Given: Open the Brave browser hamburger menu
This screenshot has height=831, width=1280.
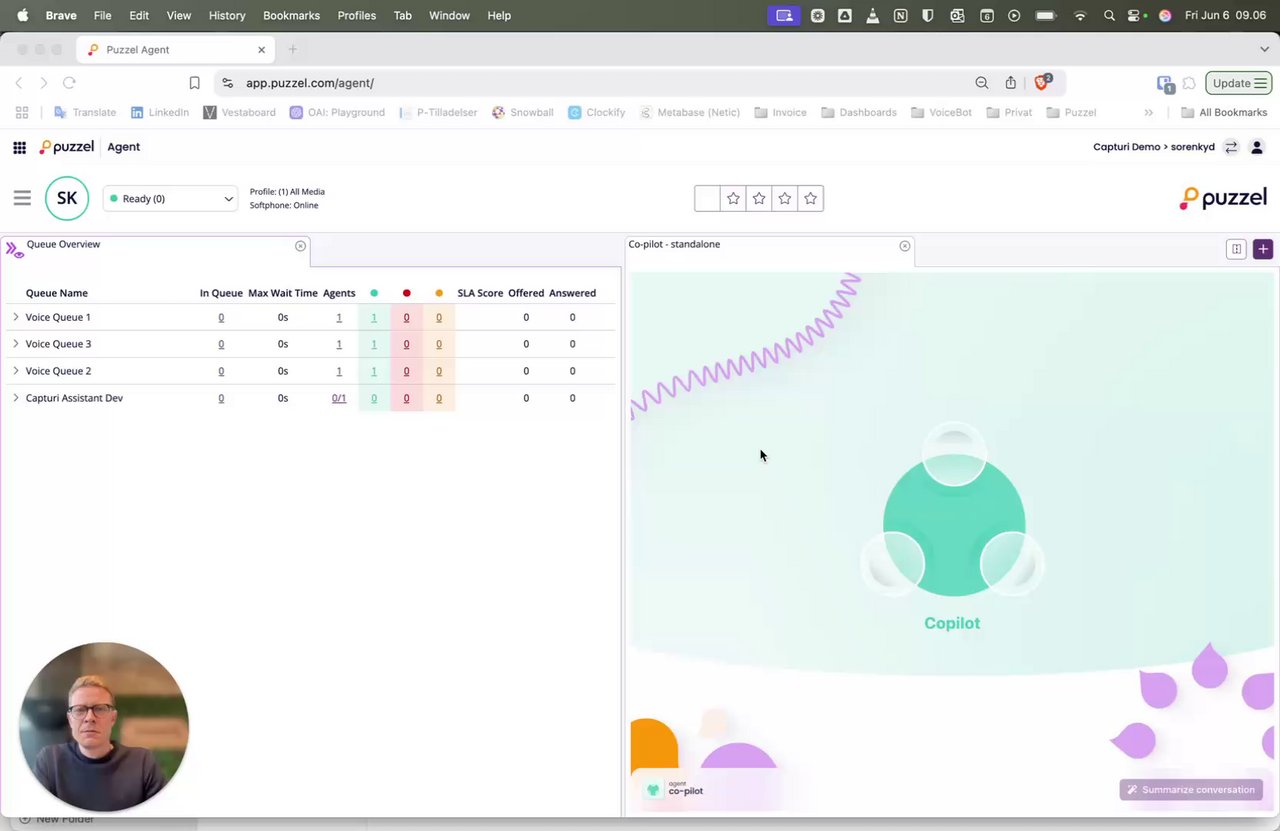Looking at the screenshot, I should [x=1261, y=83].
